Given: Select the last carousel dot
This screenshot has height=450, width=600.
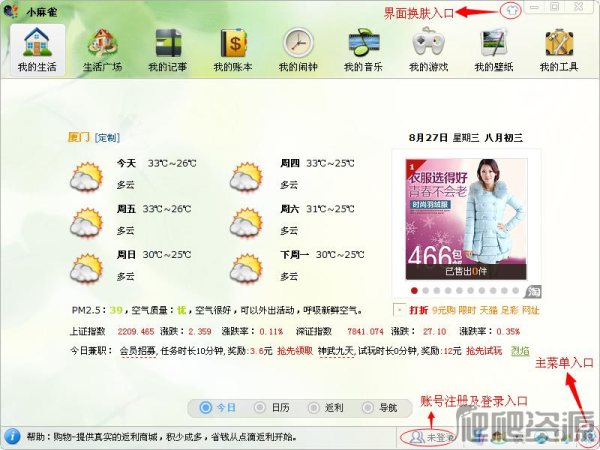Looking at the screenshot, I should click(x=516, y=291).
